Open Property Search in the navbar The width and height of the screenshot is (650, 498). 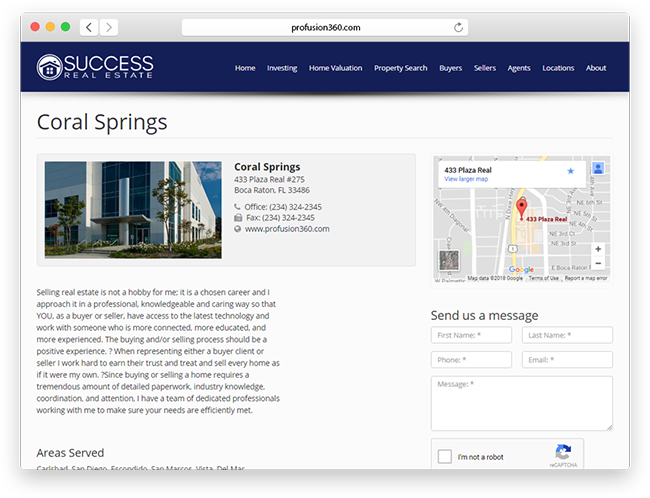pos(400,68)
